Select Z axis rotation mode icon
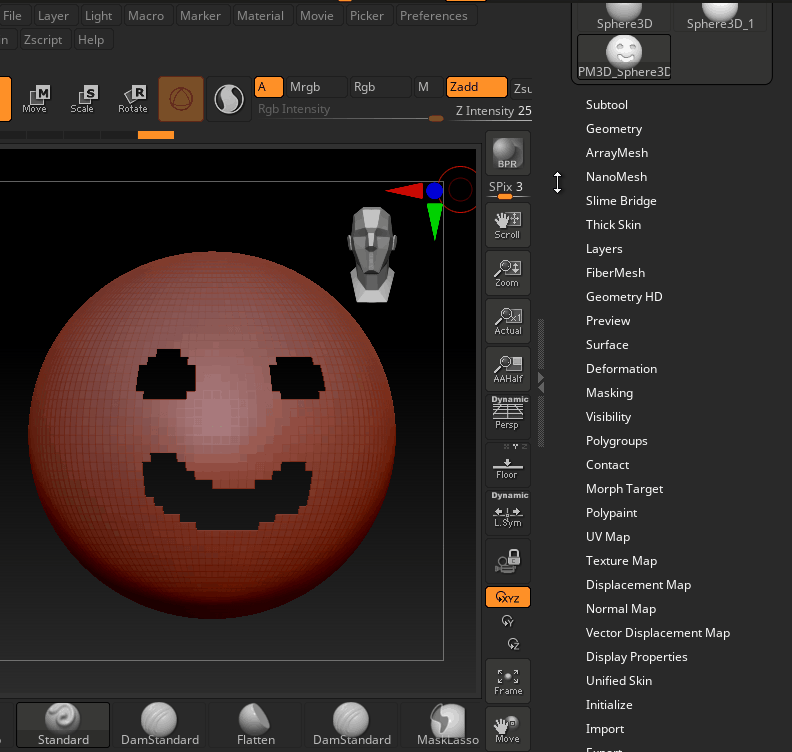The image size is (792, 752). point(513,644)
